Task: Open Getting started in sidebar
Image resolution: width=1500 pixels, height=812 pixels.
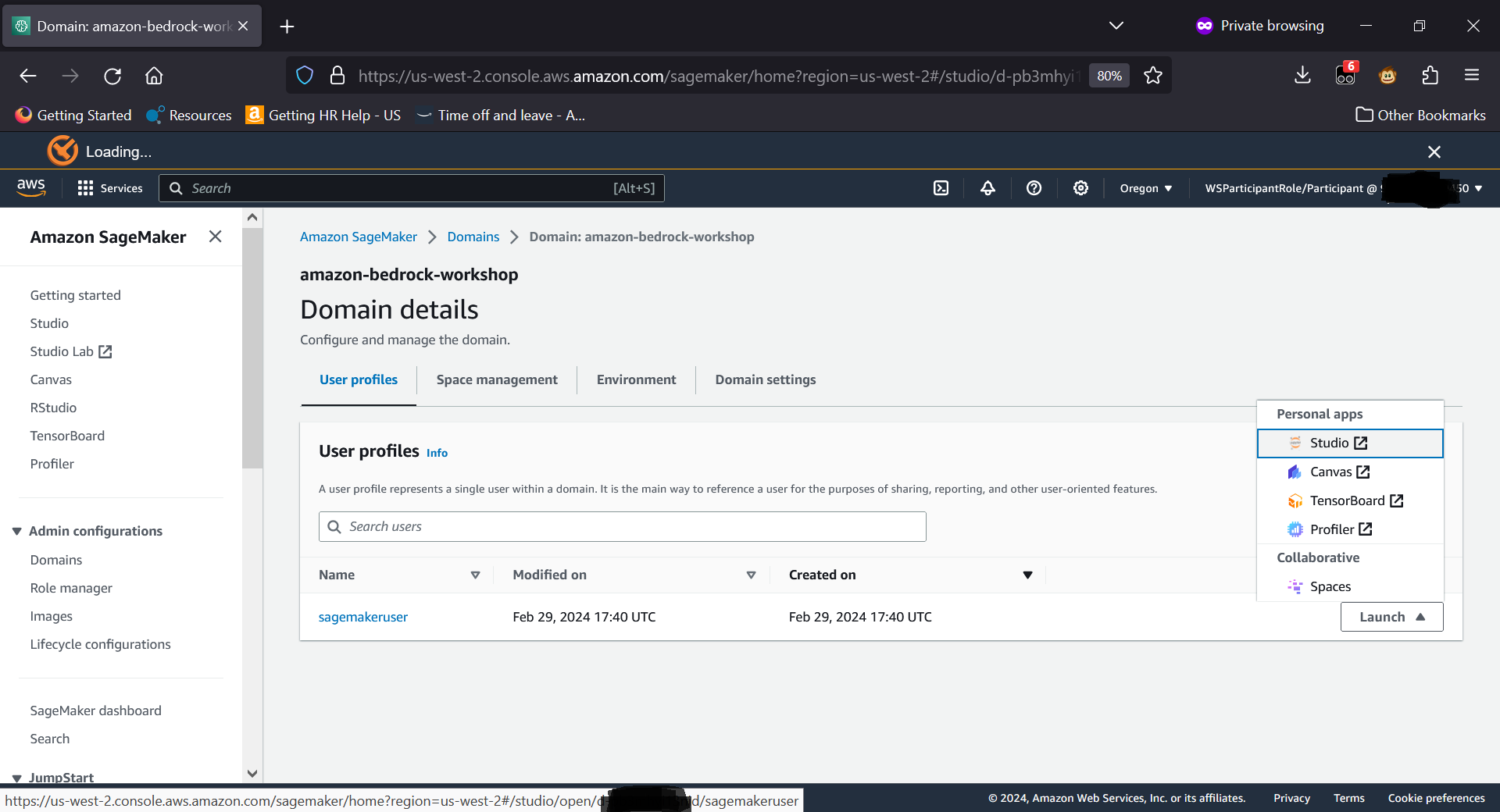Action: click(x=76, y=295)
